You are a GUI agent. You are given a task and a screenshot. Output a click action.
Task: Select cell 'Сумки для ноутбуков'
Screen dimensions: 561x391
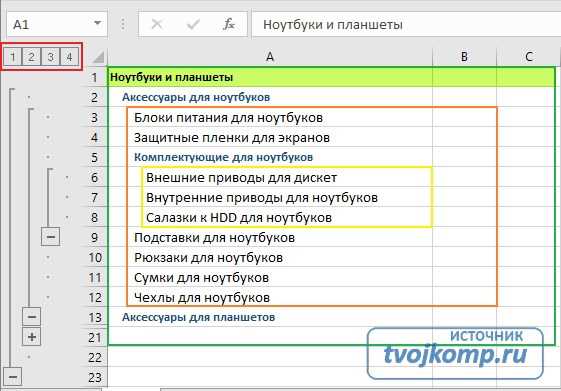270,278
